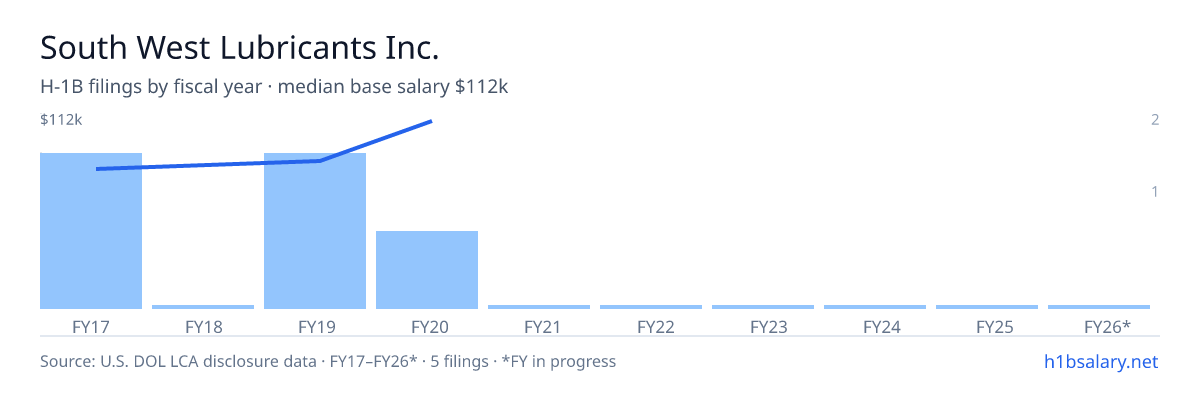
Task: Select the FY20 filings bar
Action: point(427,270)
